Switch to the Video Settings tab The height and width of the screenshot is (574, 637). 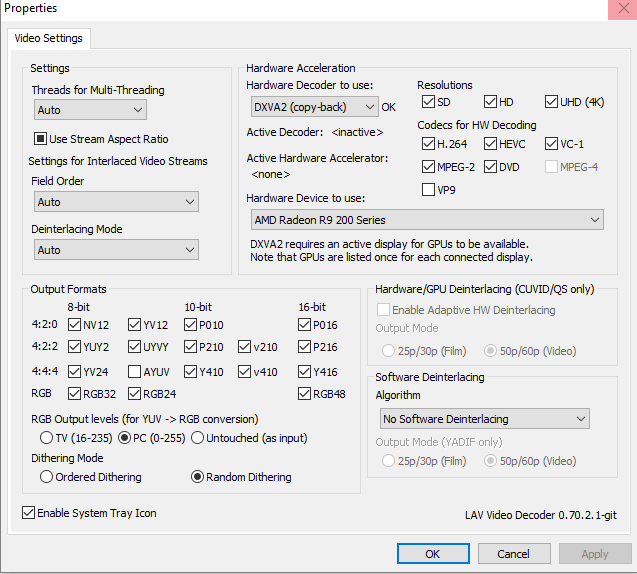point(49,38)
